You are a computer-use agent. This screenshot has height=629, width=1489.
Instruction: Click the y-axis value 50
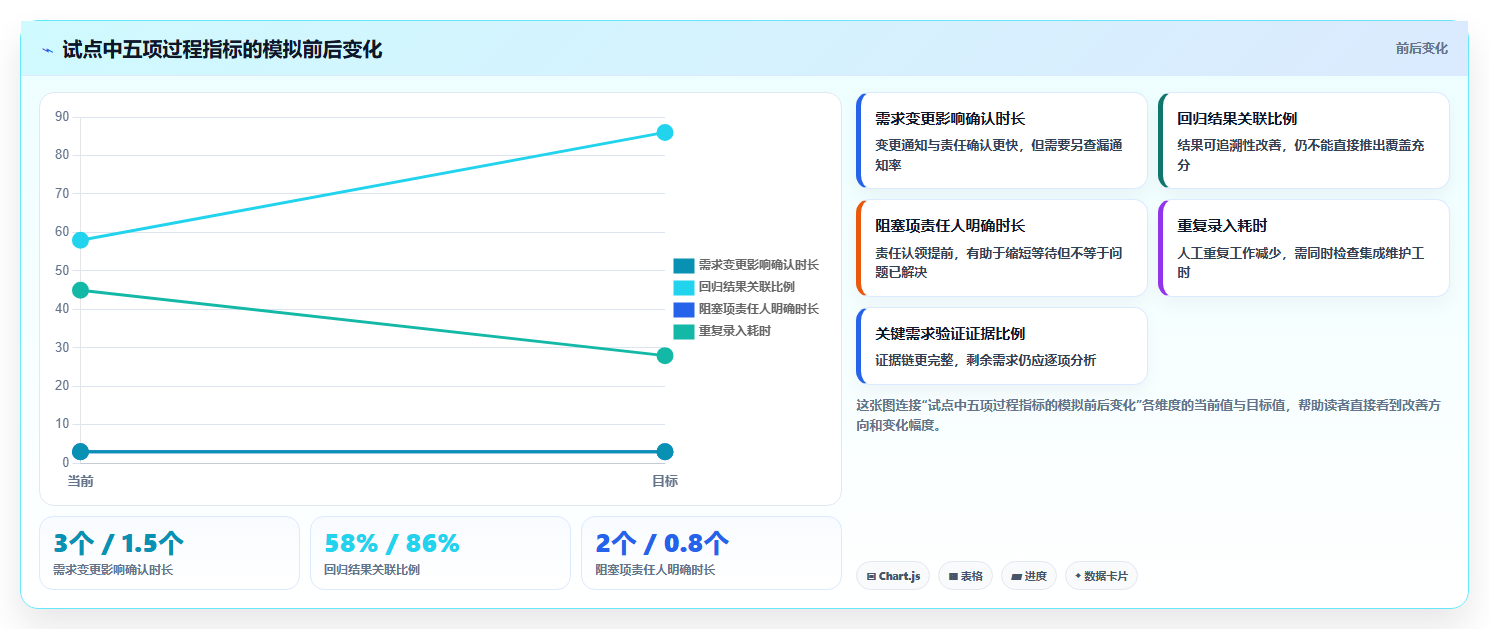[62, 271]
